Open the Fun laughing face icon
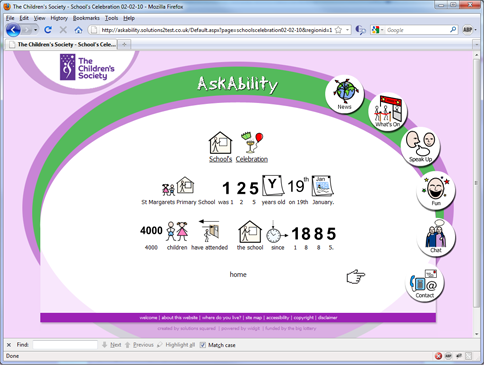Screen dimensions: 484x365 click(436, 190)
